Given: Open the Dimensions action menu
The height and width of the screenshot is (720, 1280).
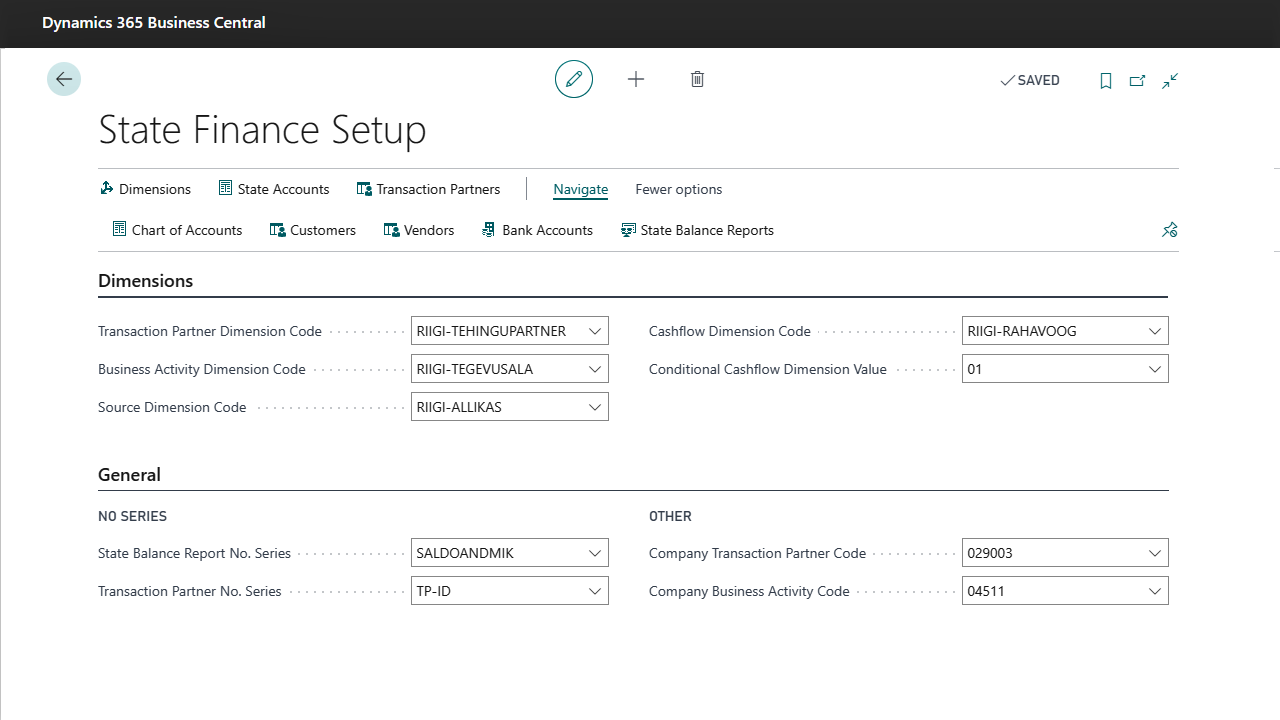Looking at the screenshot, I should pos(146,189).
